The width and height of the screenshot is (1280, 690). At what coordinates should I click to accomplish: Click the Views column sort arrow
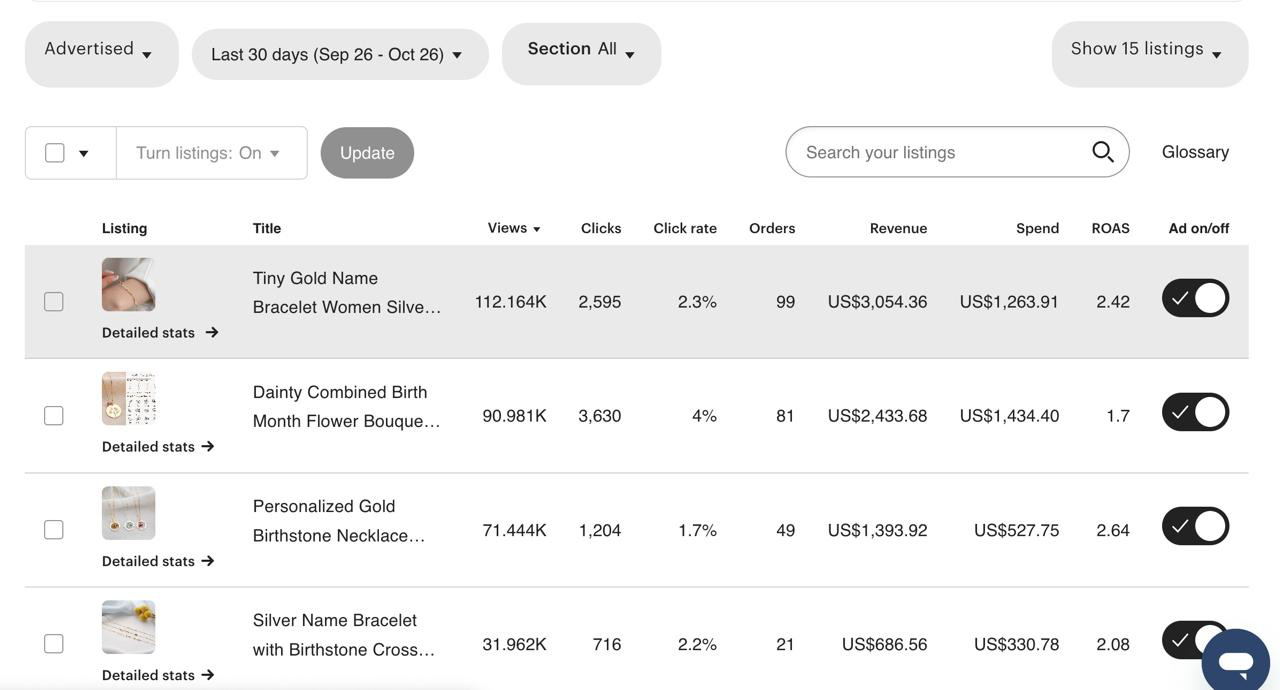coord(537,229)
